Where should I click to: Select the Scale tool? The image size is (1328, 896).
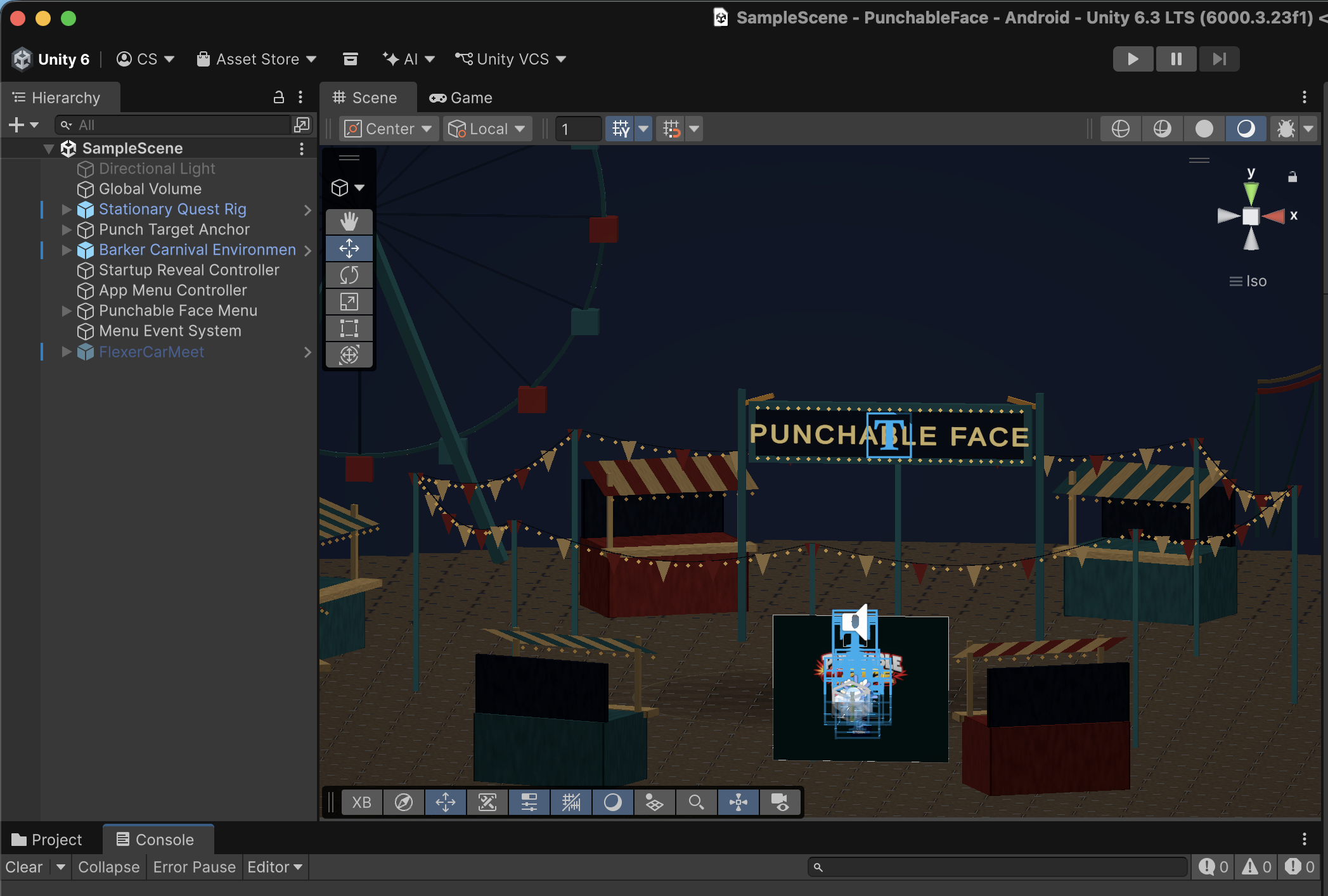(x=349, y=302)
